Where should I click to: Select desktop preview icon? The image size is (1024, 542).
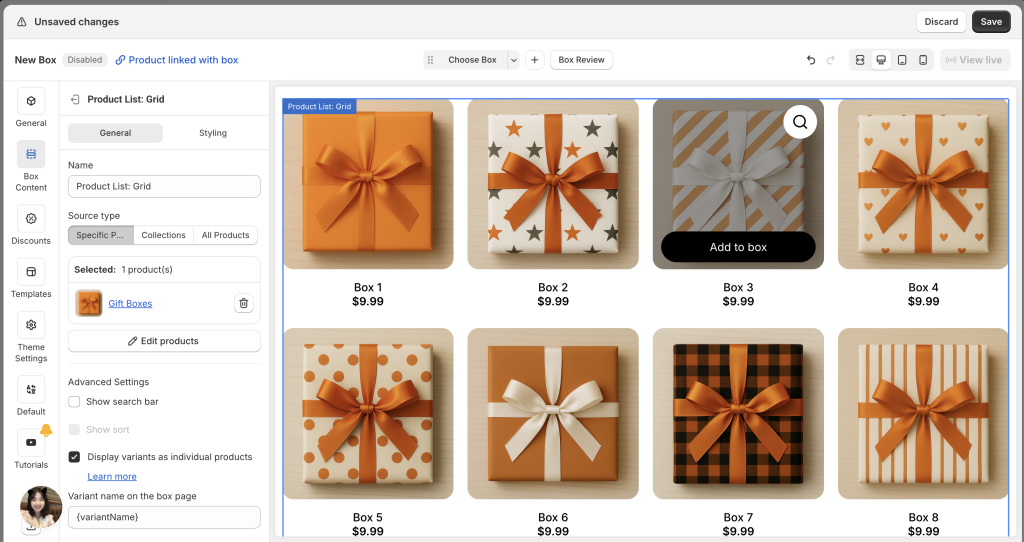[x=881, y=60]
